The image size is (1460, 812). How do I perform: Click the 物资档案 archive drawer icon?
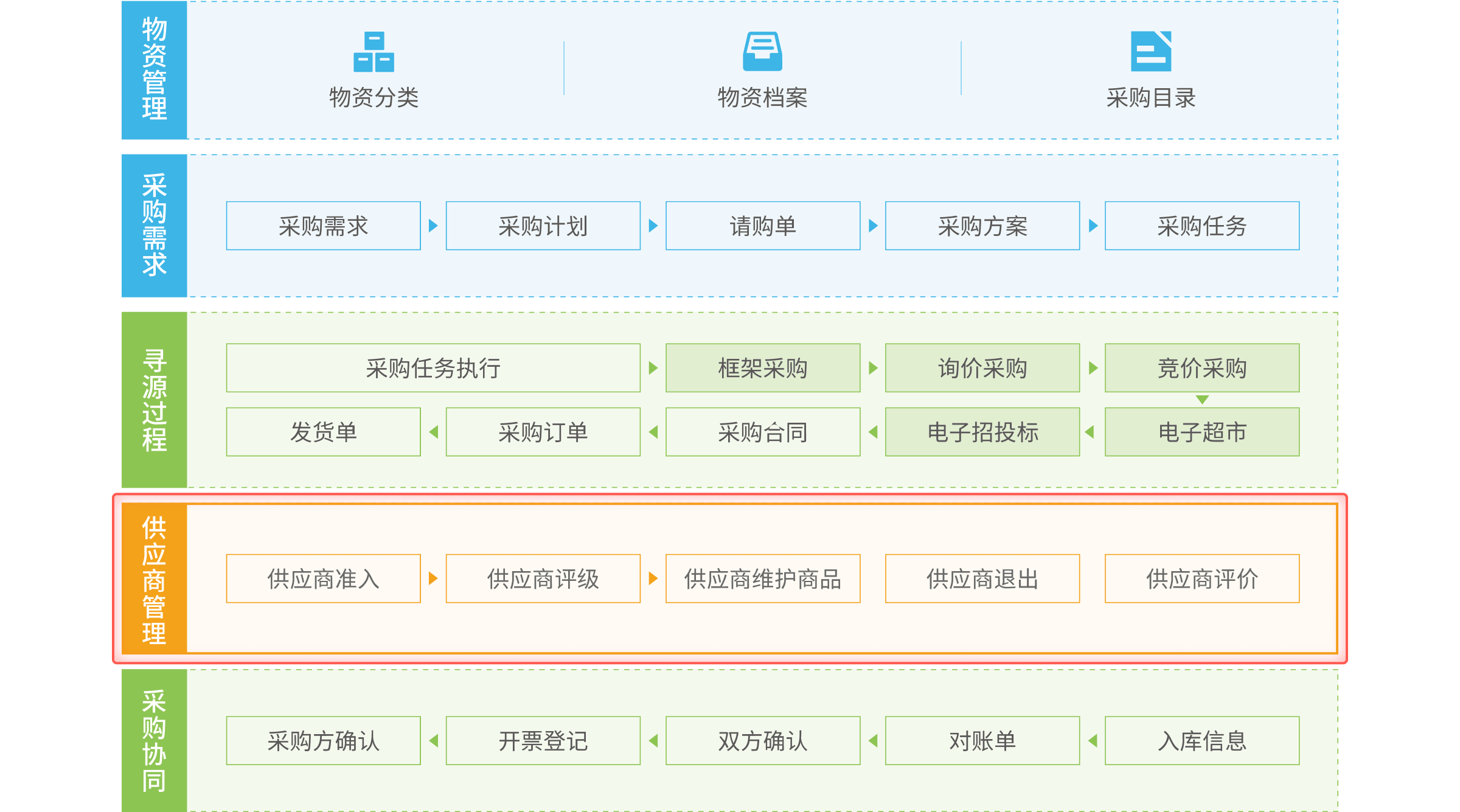(x=762, y=52)
